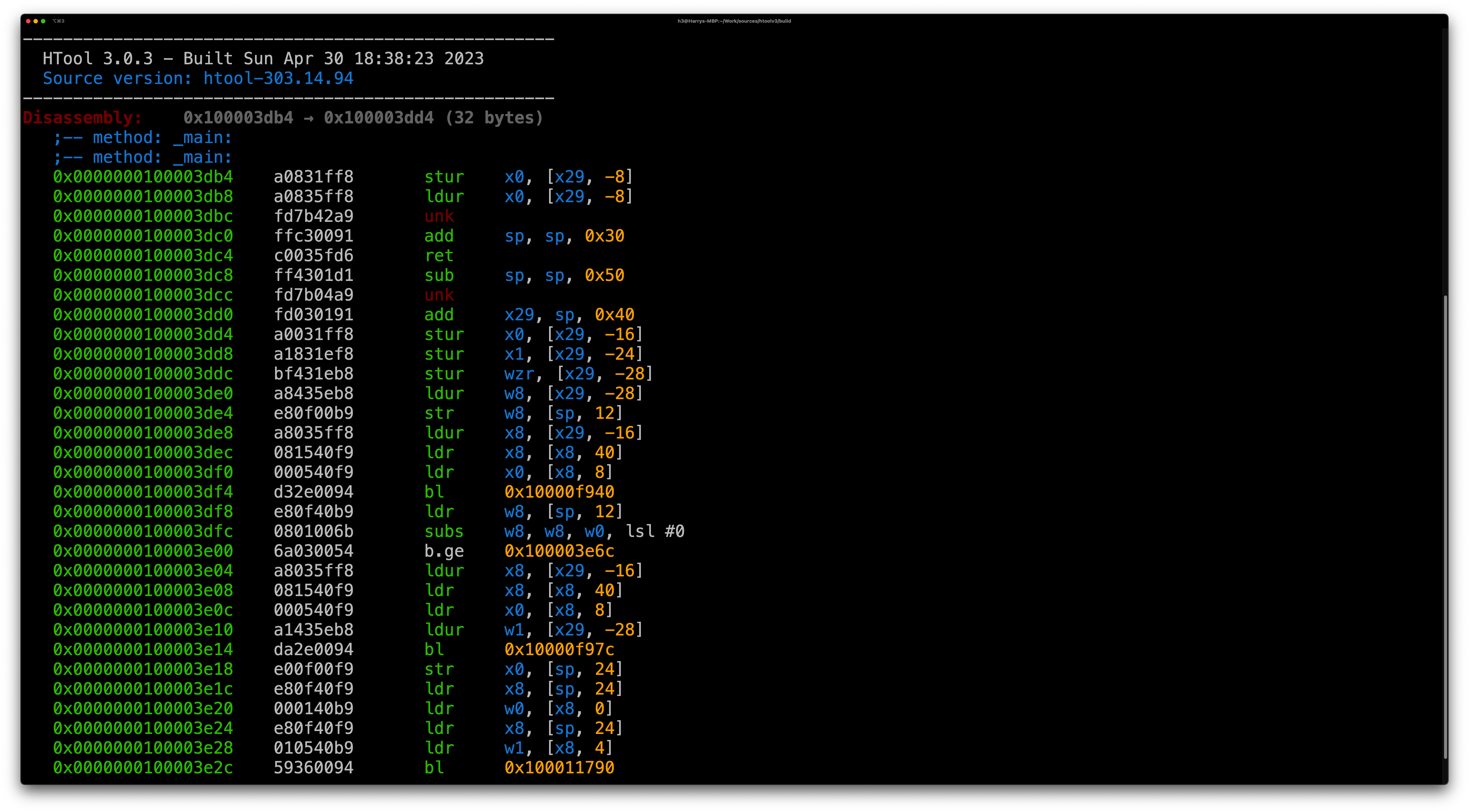Click address 0x0000000100003ddc

[143, 373]
